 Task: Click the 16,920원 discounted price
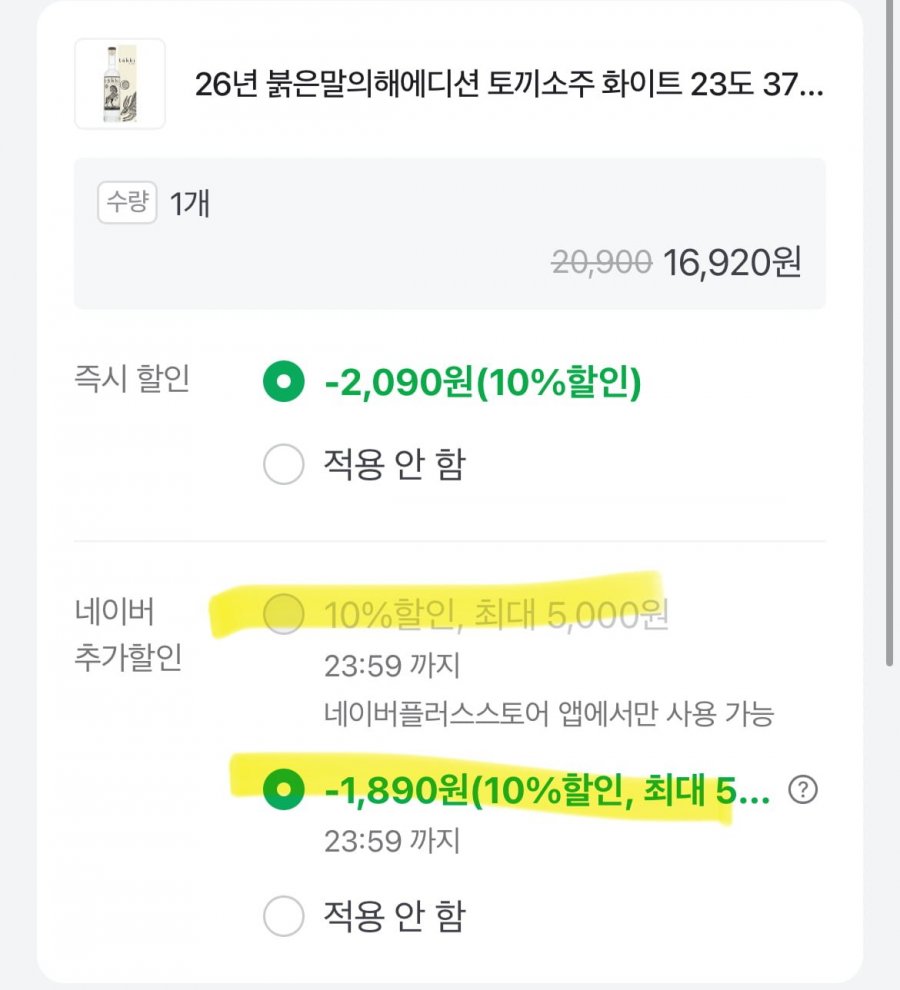(732, 262)
